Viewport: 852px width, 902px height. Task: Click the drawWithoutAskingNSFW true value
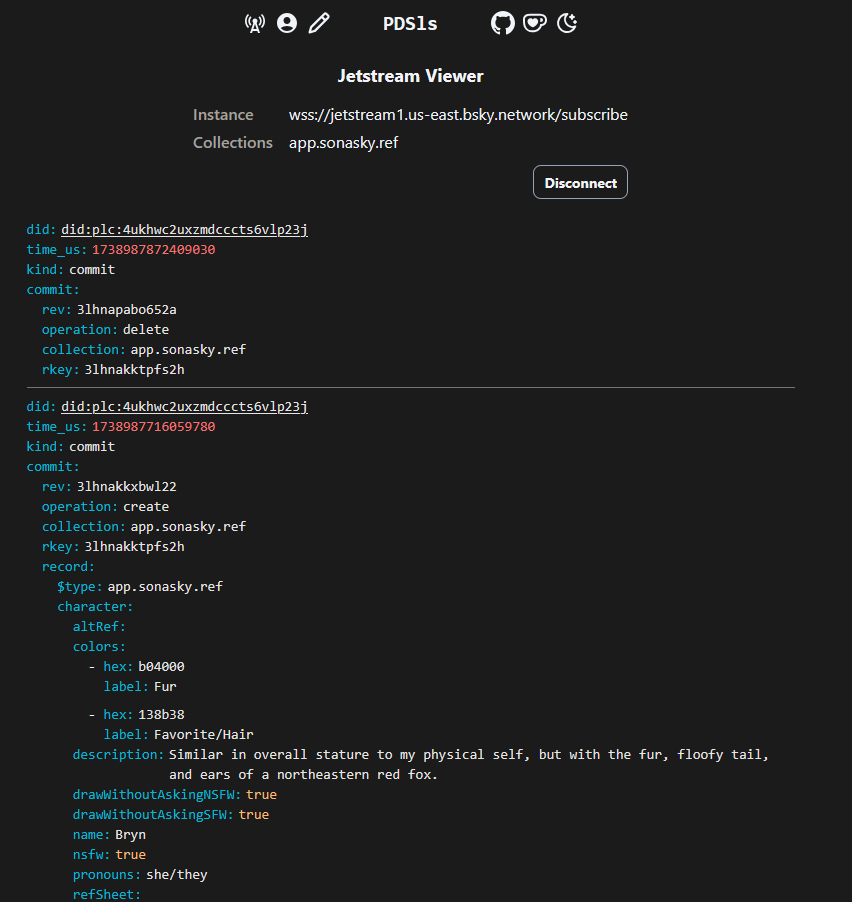pyautogui.click(x=261, y=795)
